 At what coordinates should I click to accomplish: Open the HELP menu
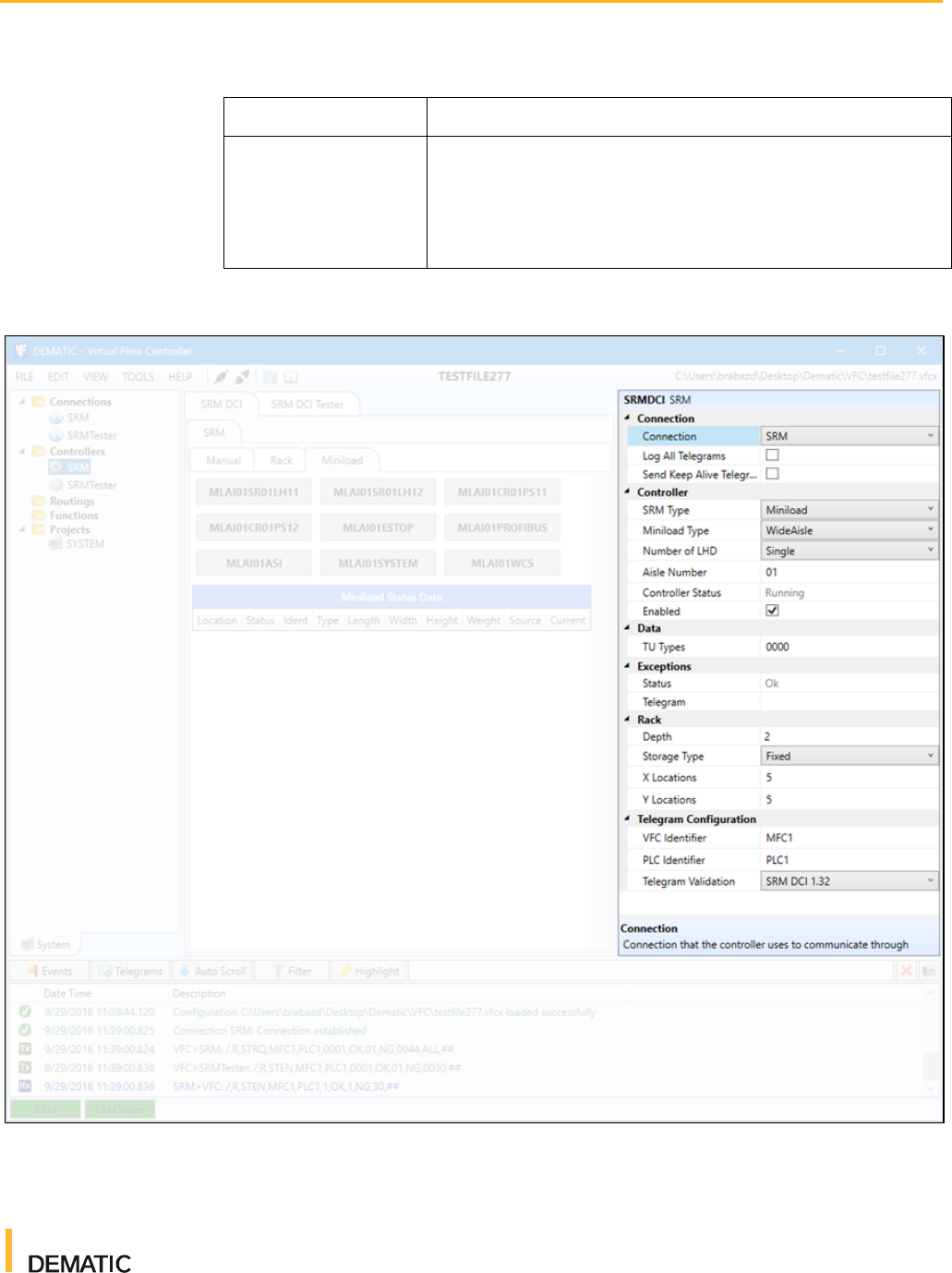(180, 377)
